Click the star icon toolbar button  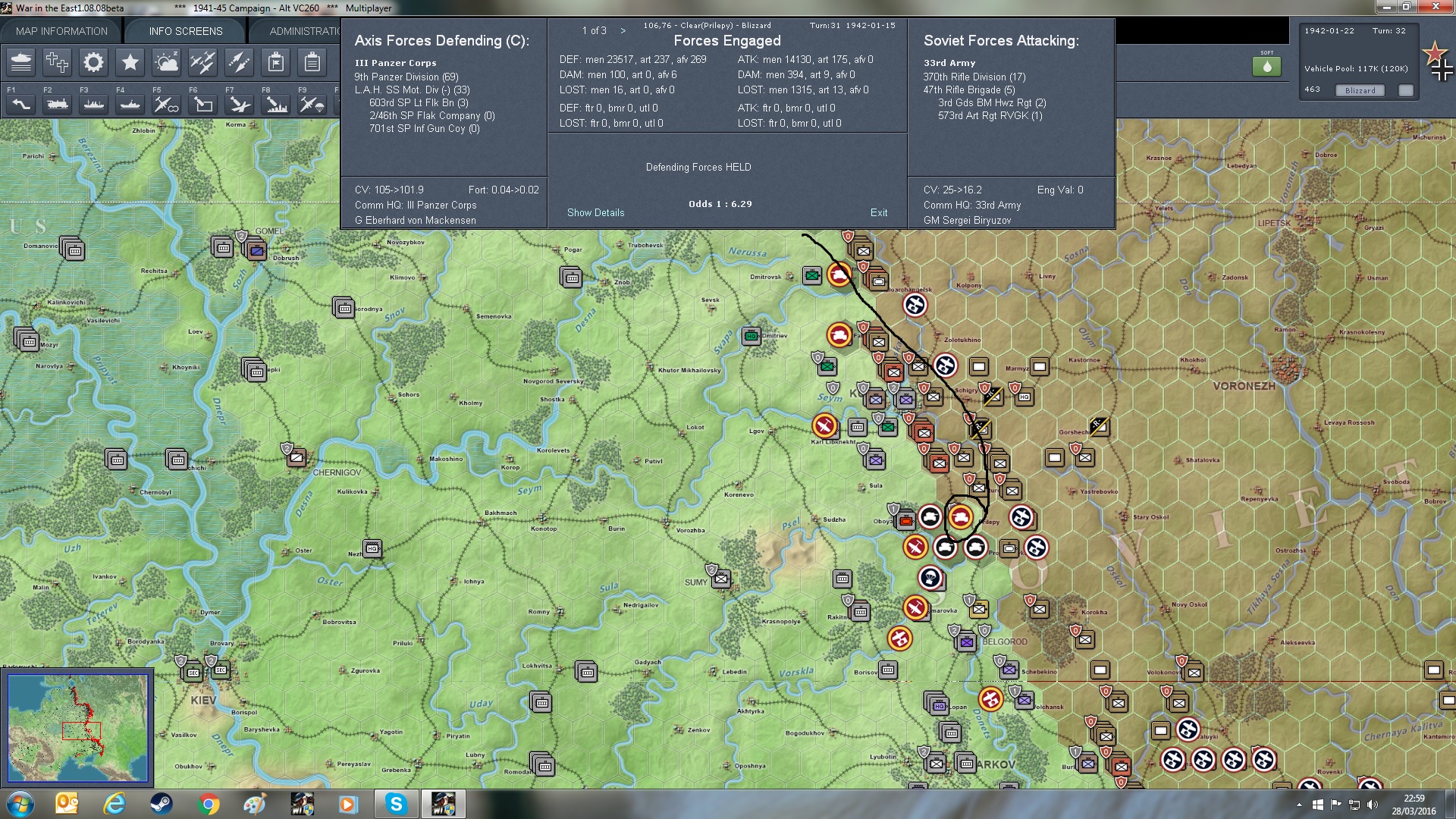(x=130, y=62)
